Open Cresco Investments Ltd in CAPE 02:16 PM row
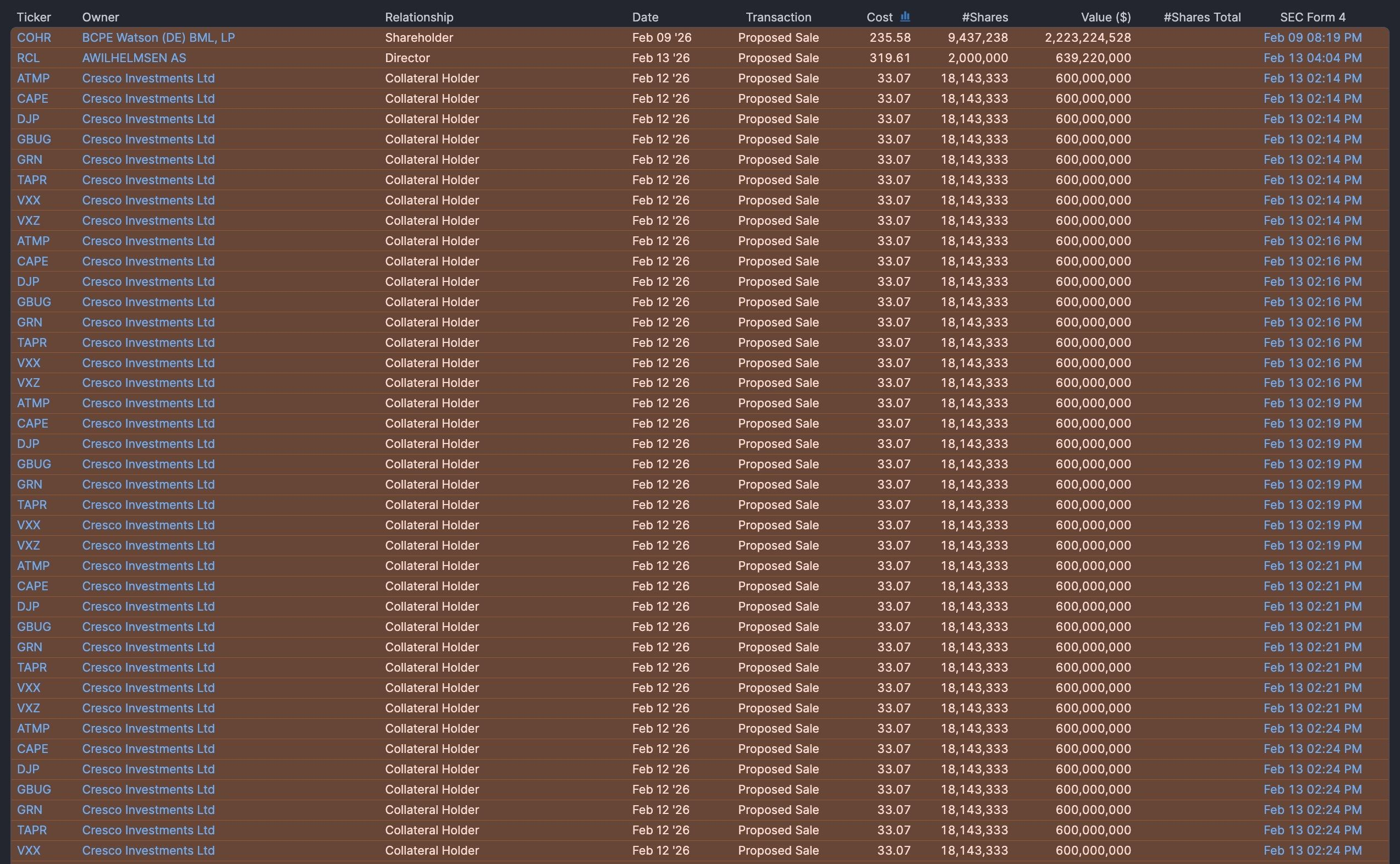 (x=148, y=261)
